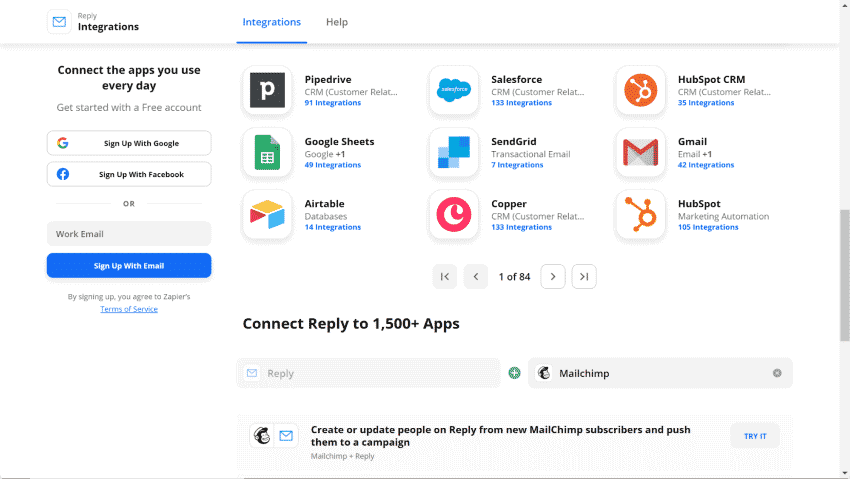The image size is (850, 479).
Task: Open 7 Integrations link under SendGrid
Action: pyautogui.click(x=517, y=165)
